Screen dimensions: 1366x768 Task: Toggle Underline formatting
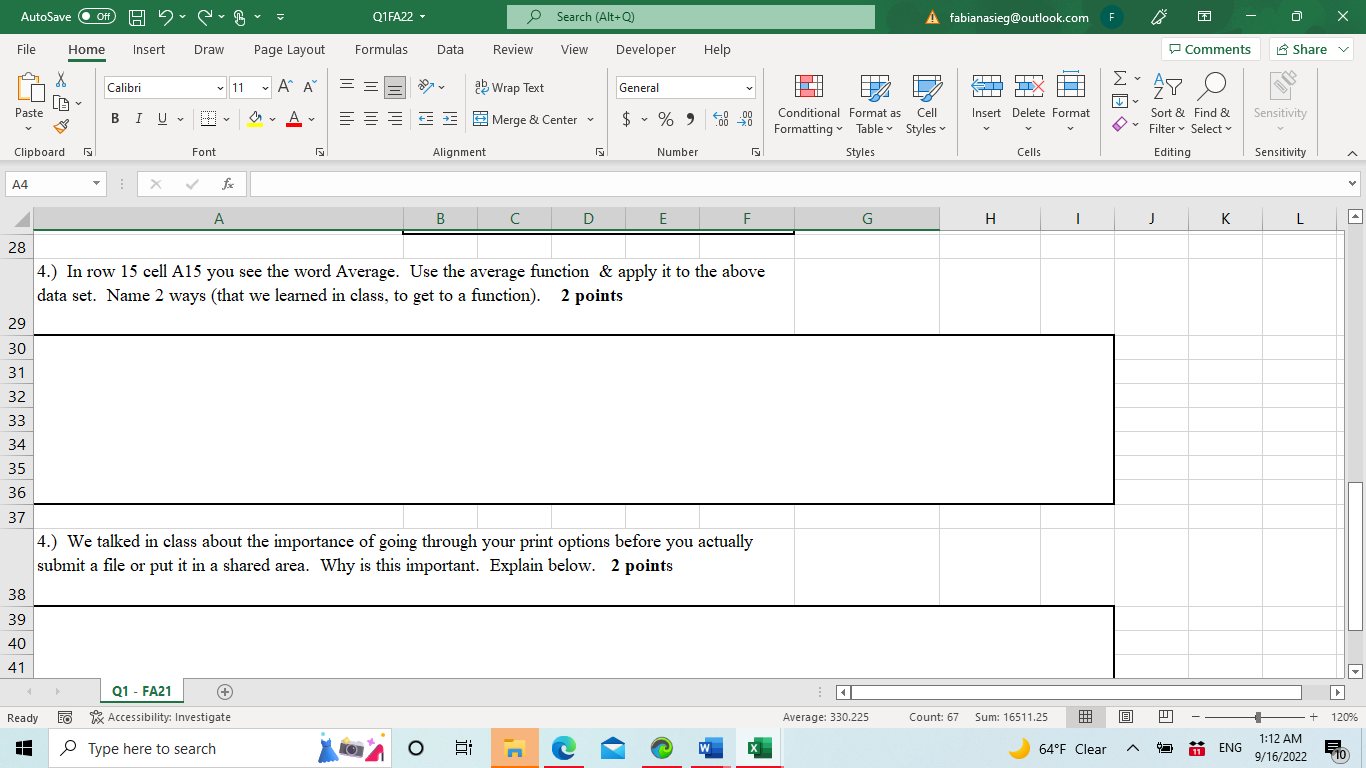[160, 119]
